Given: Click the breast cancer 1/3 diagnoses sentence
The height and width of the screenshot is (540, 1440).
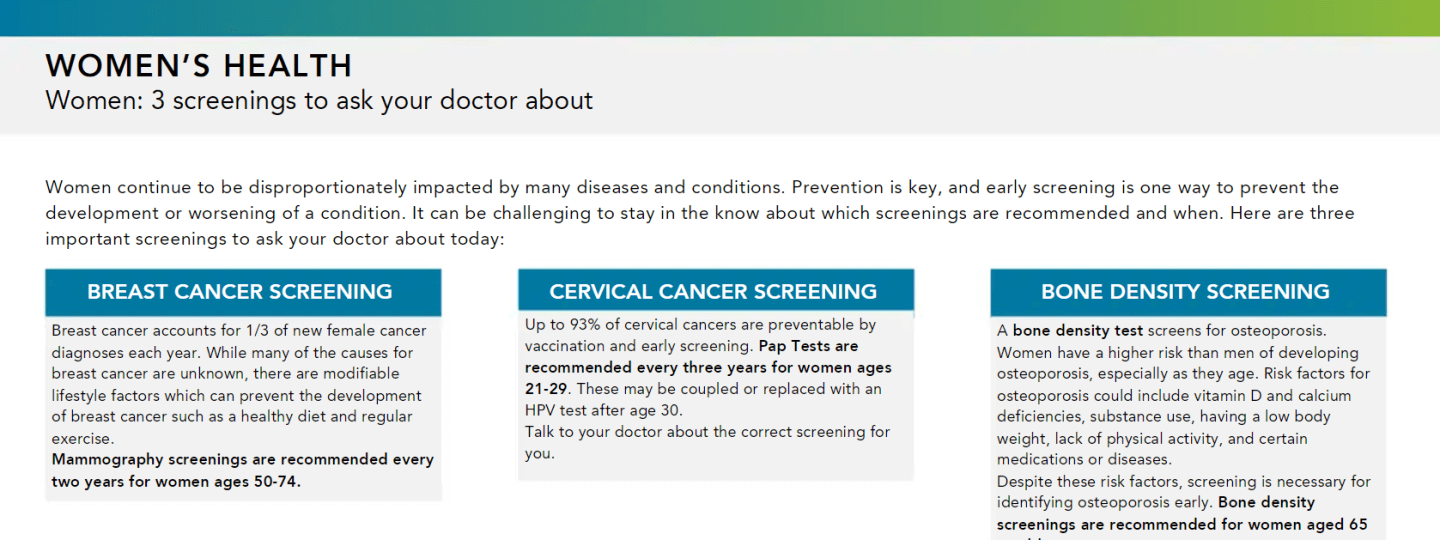Looking at the screenshot, I should coord(239,341).
